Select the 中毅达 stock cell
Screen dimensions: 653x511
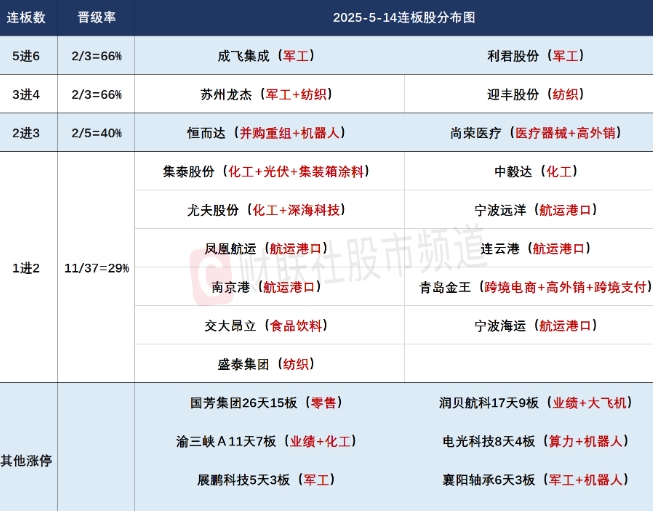coord(536,172)
